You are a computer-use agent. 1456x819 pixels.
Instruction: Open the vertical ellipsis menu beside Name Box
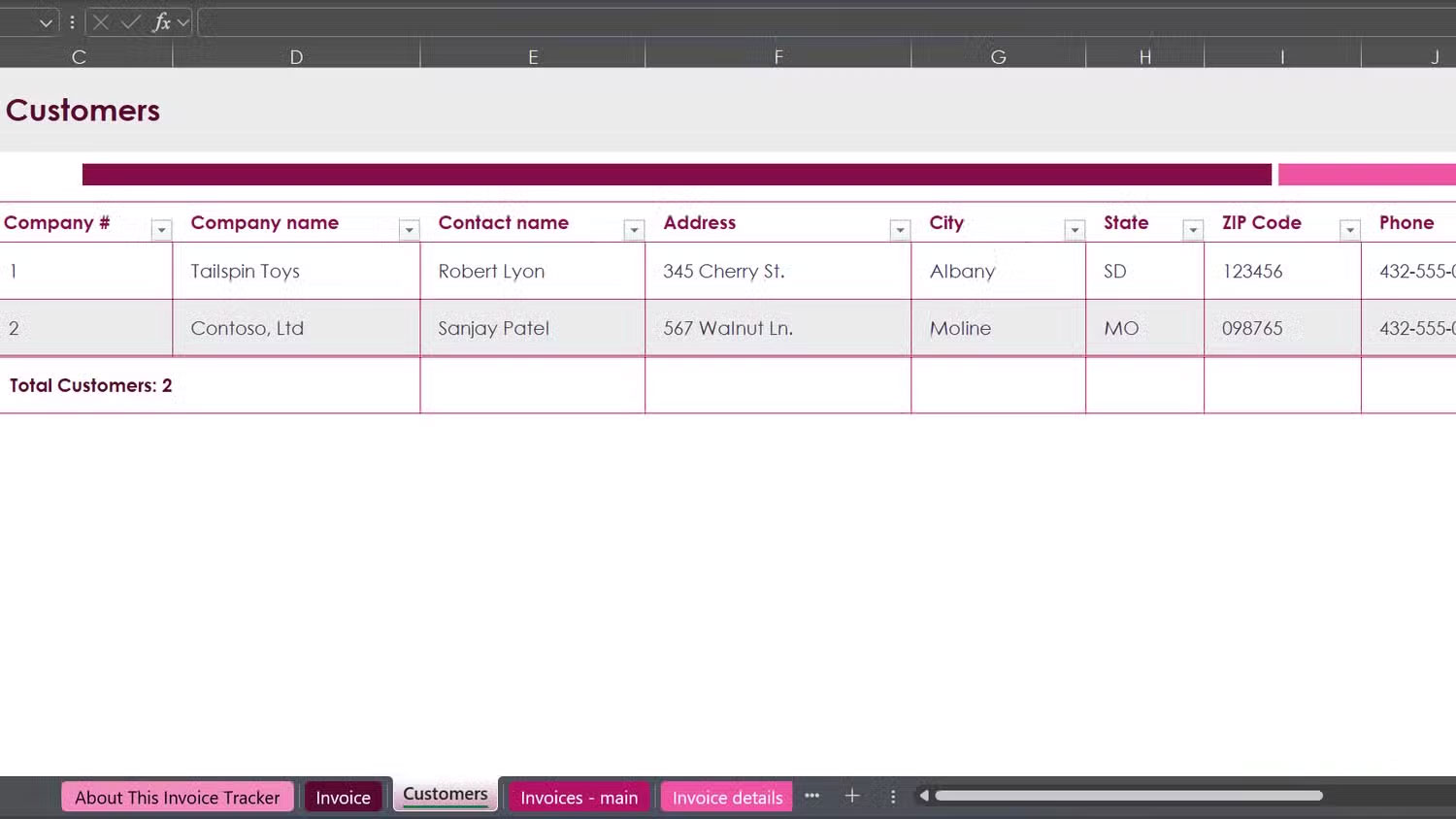coord(73,21)
